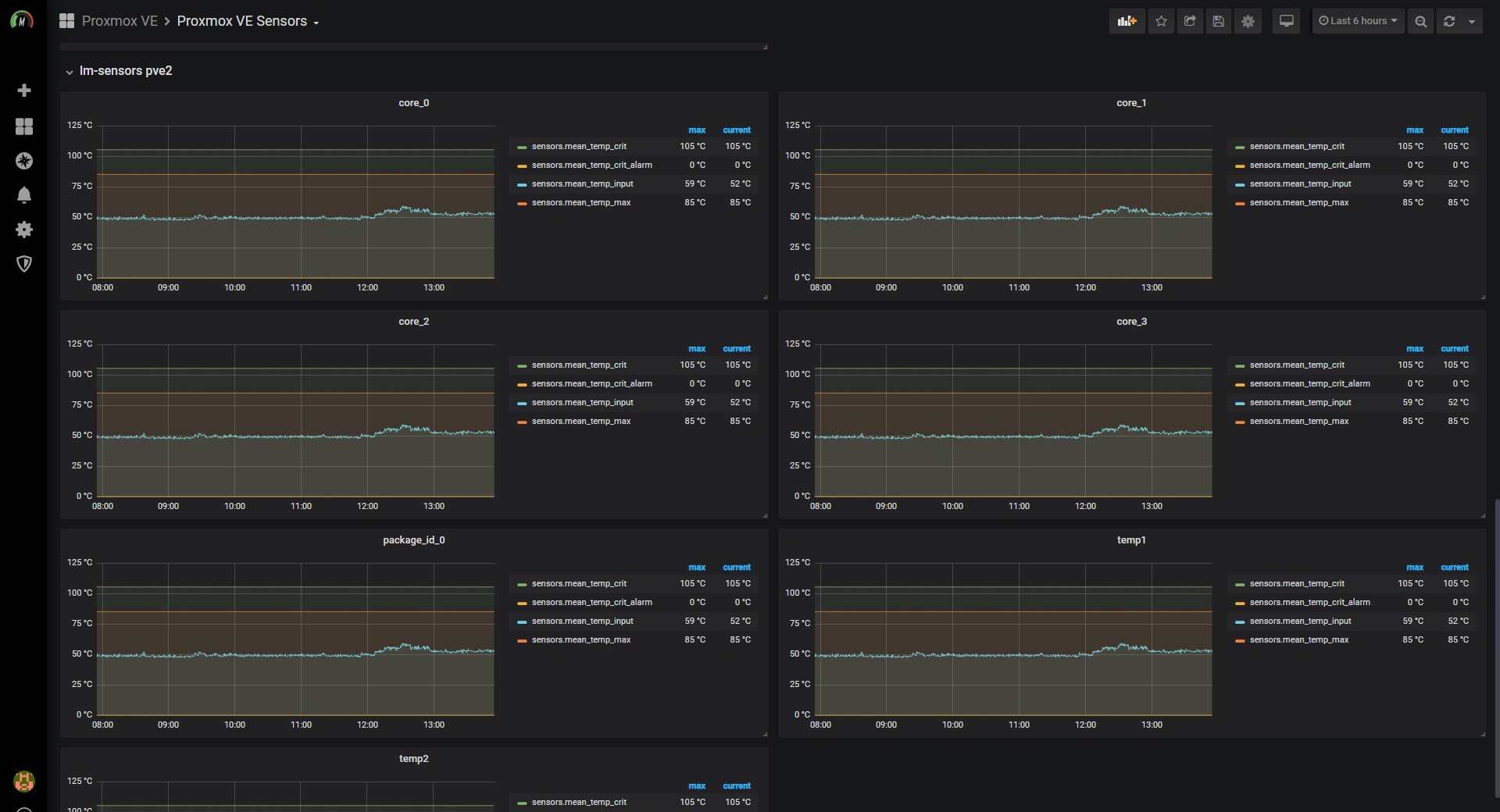Change color of temp1 temp_input swatch
Image resolution: width=1500 pixels, height=812 pixels.
click(x=1240, y=622)
